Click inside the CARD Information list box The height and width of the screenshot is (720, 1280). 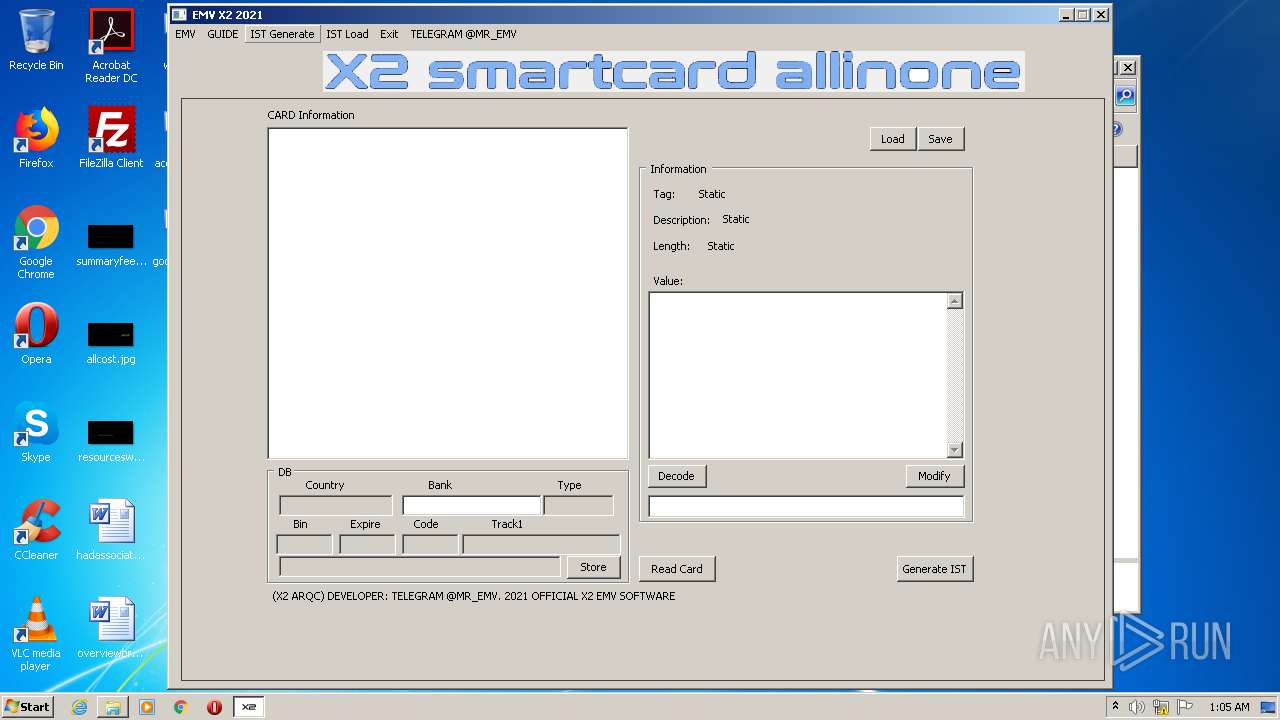click(x=447, y=293)
